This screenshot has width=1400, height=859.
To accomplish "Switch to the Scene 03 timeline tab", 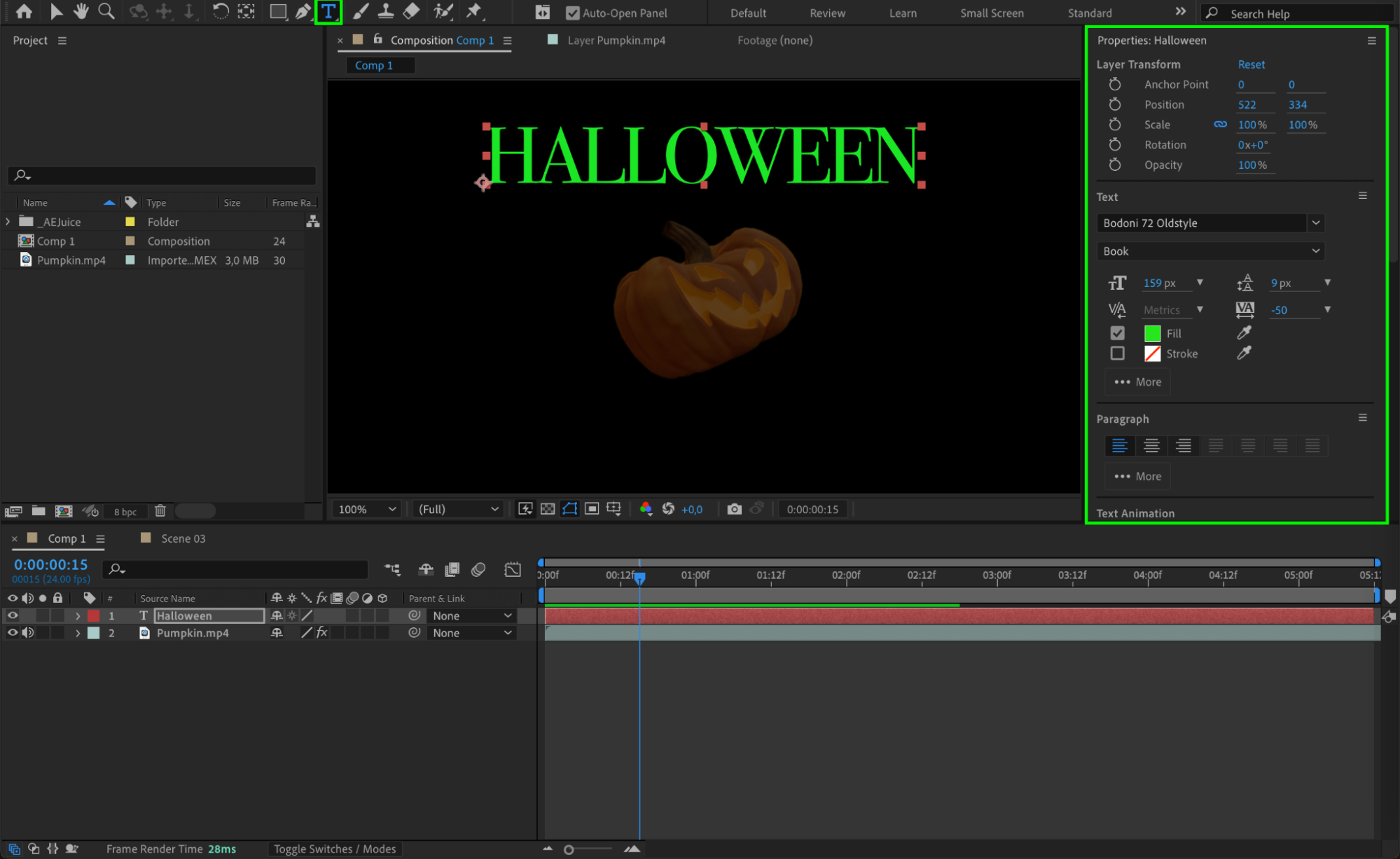I will click(183, 538).
